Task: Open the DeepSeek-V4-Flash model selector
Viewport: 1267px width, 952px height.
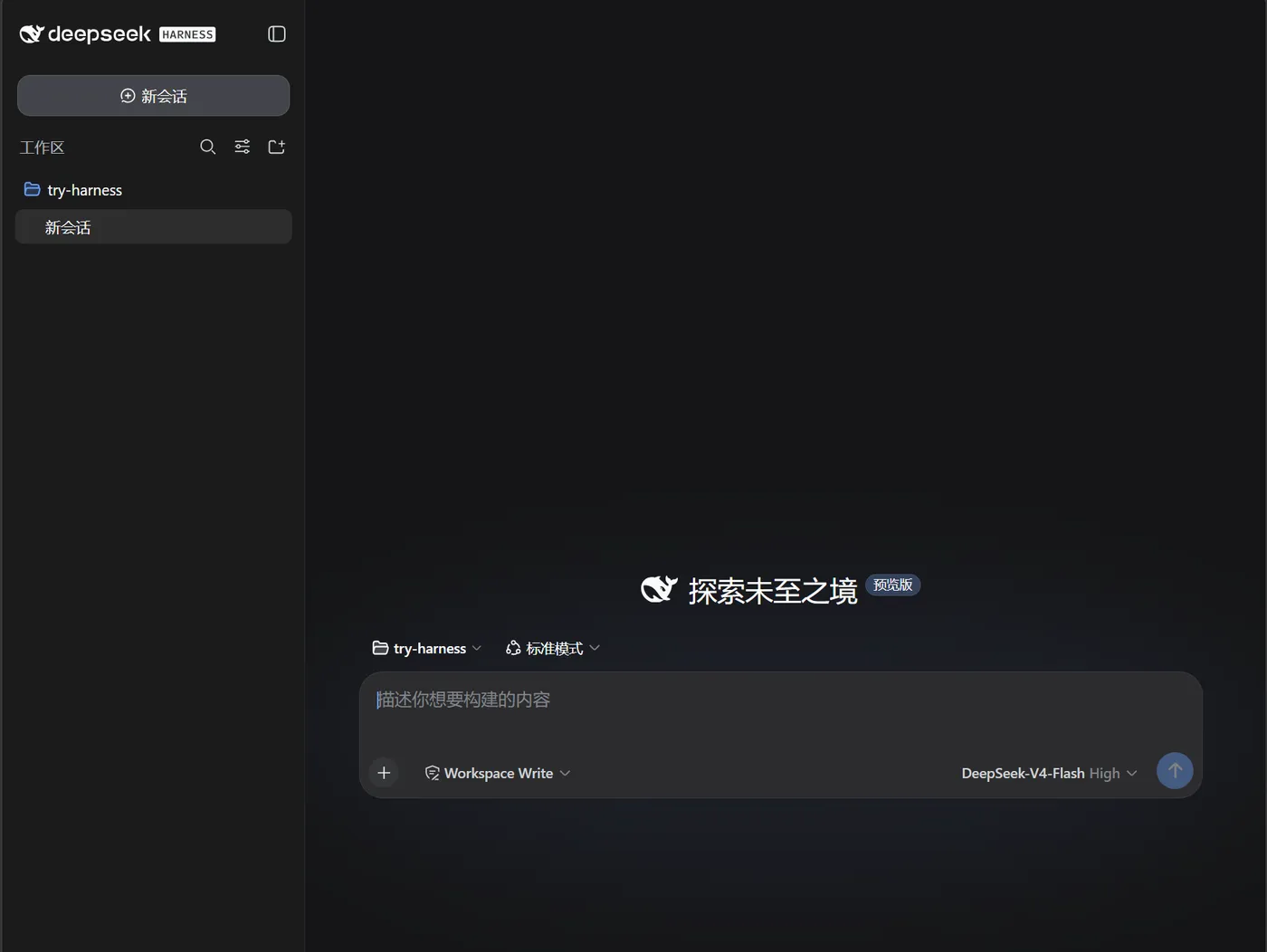Action: pyautogui.click(x=1049, y=773)
